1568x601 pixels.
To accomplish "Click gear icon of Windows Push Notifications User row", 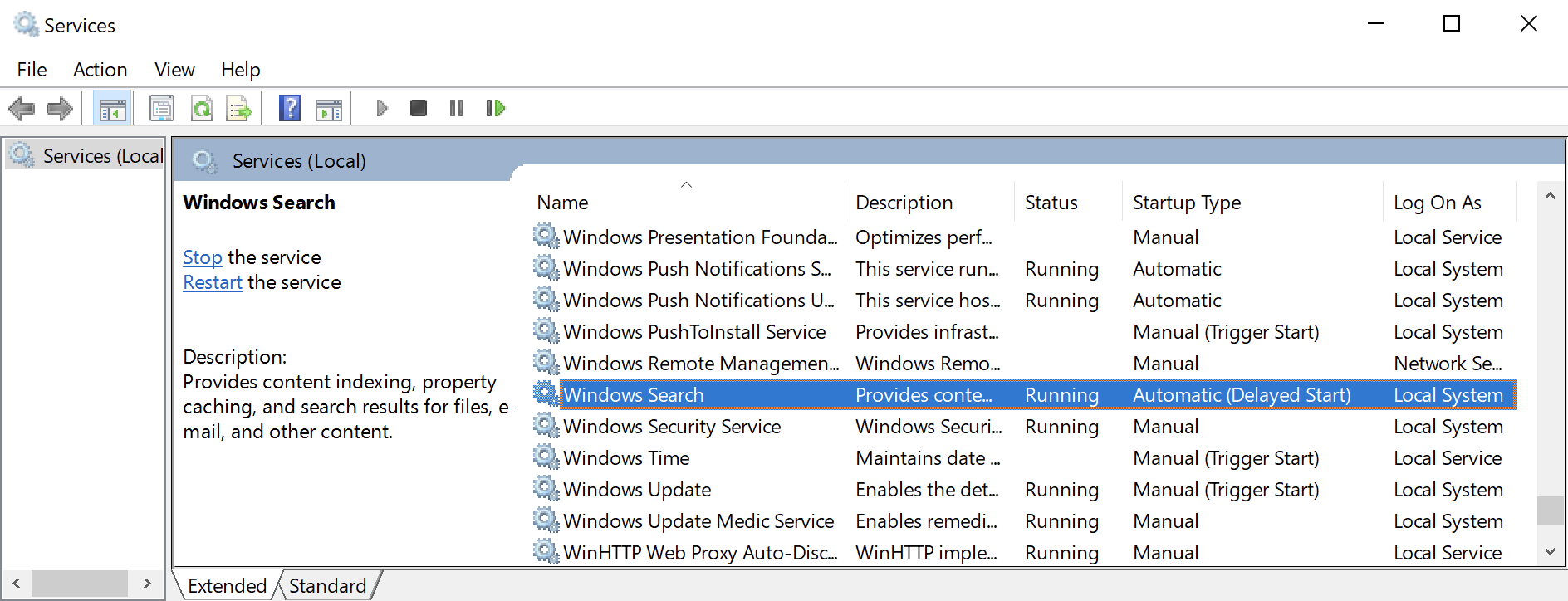I will coord(546,300).
